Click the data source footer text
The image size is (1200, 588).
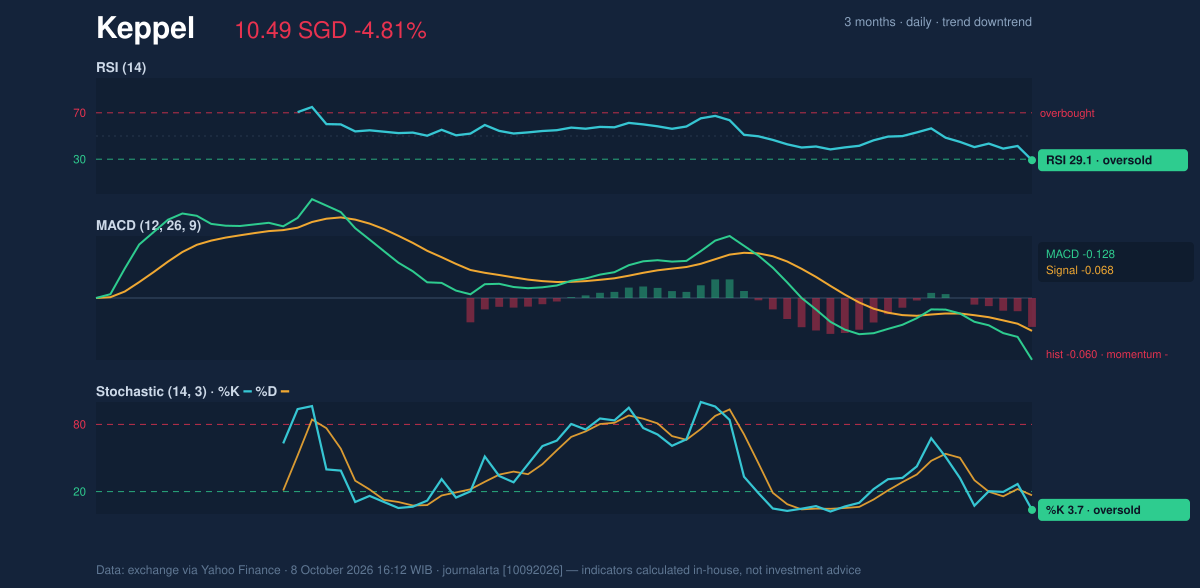point(478,570)
